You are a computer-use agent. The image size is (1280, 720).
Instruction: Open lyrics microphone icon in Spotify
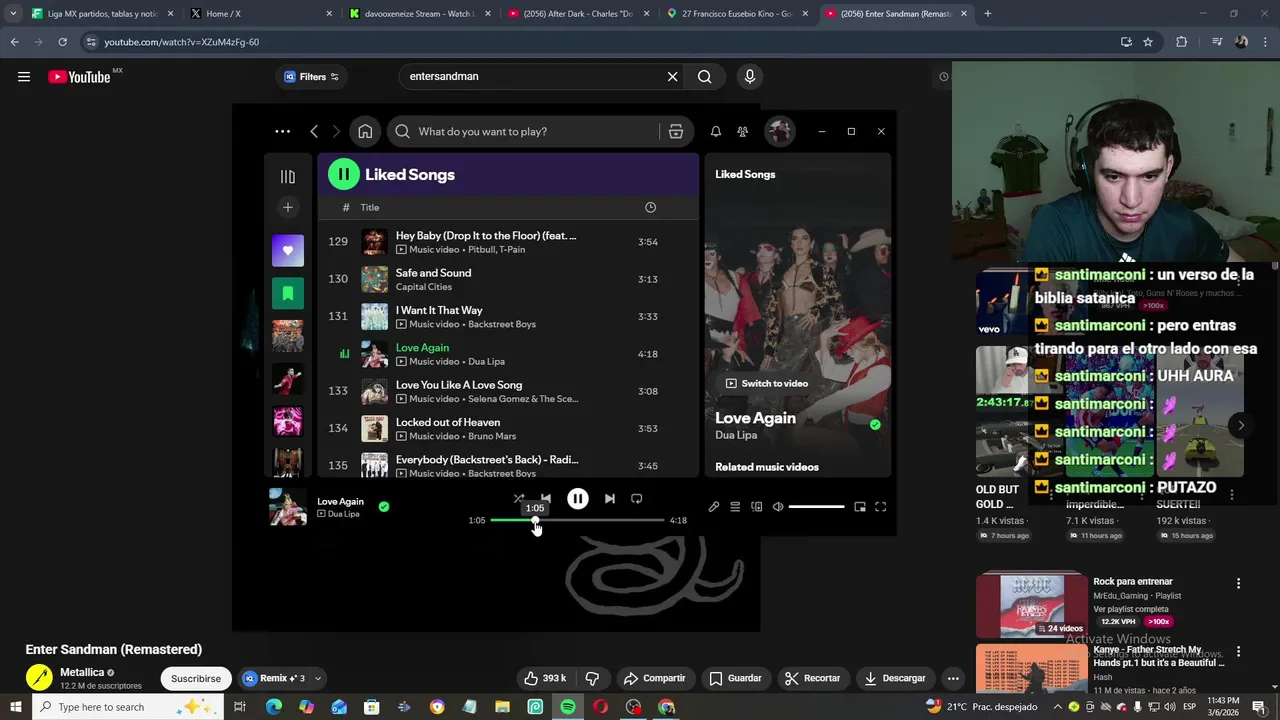coord(714,507)
